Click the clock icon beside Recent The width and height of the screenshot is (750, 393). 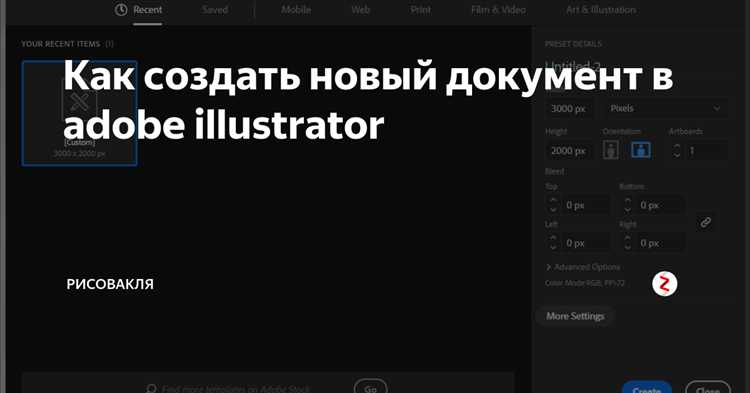[x=121, y=10]
